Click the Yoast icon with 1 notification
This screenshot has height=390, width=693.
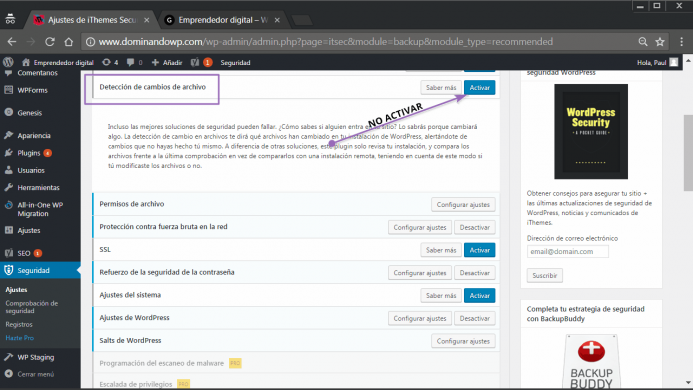coord(201,62)
